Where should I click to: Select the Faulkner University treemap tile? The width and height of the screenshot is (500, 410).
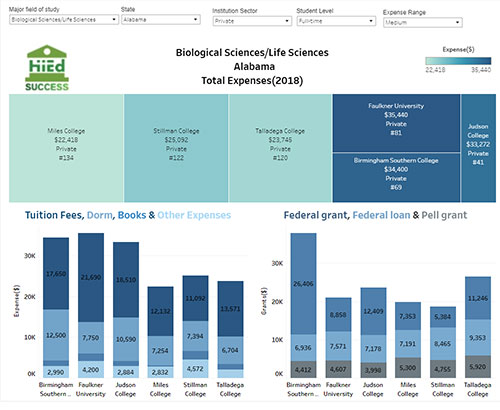click(x=396, y=123)
